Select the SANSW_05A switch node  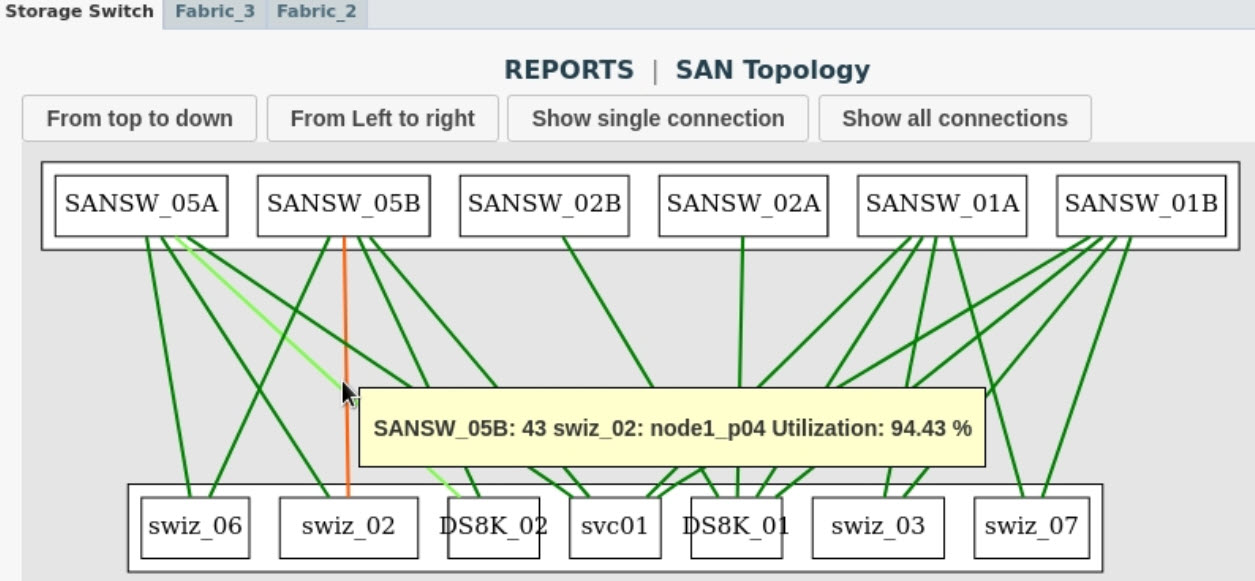click(141, 205)
